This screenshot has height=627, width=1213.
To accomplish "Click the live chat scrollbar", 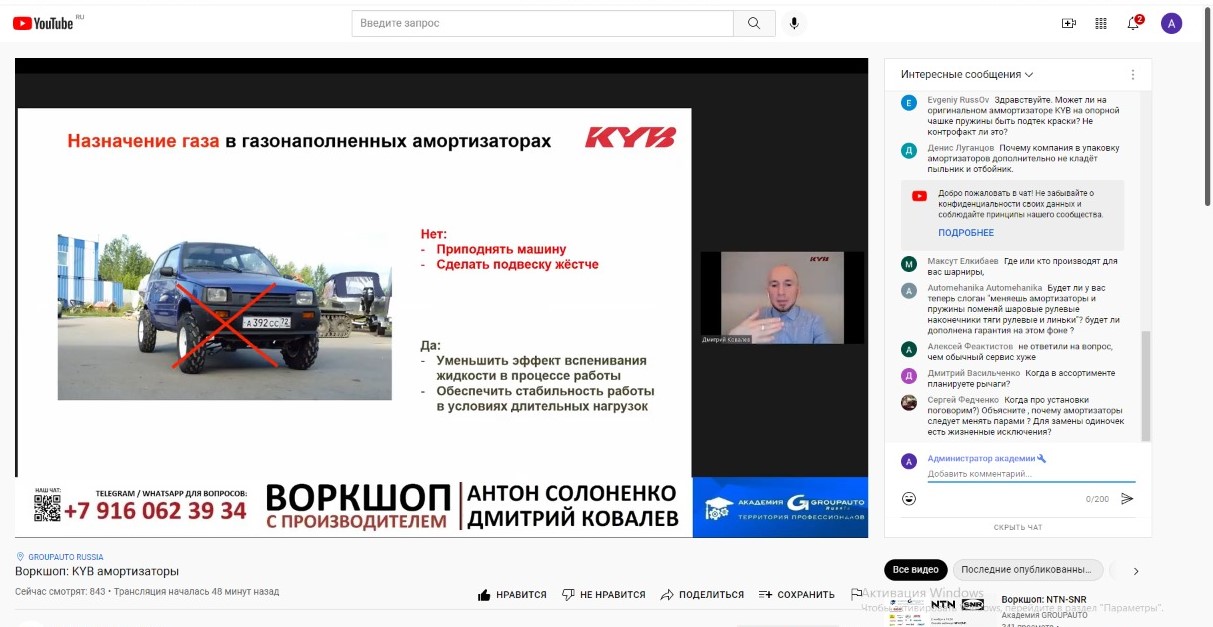I will click(x=1146, y=385).
